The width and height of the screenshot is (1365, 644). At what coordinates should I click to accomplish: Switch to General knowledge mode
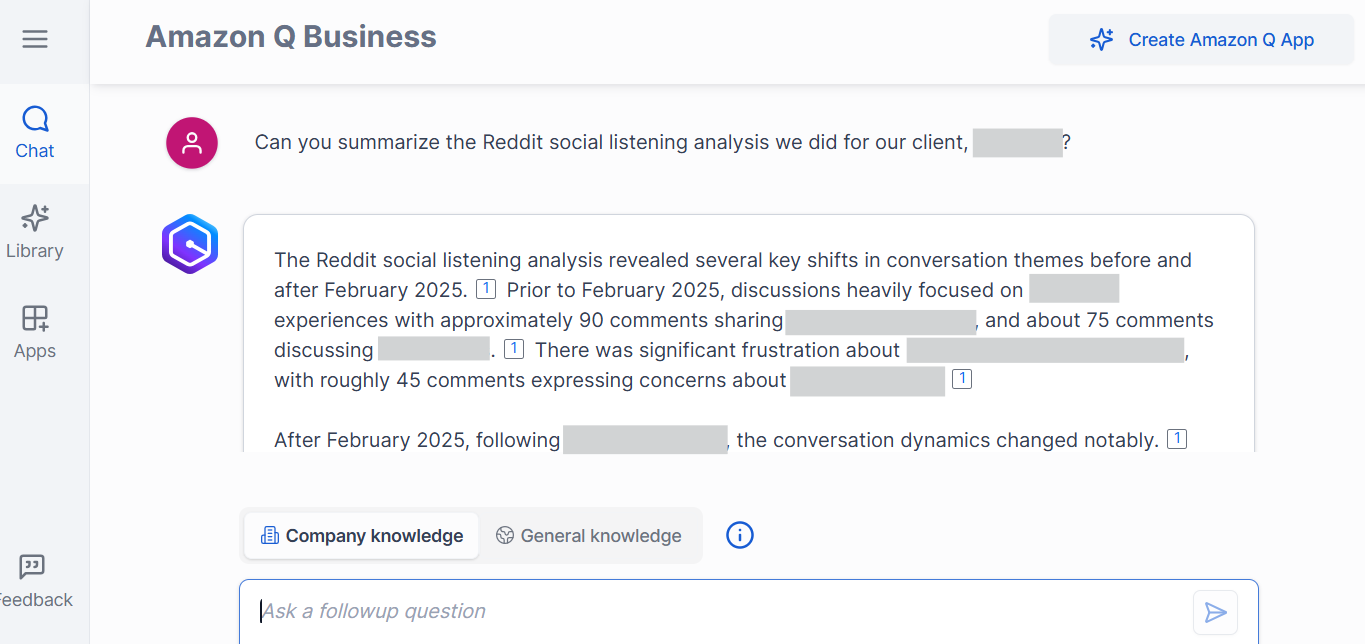589,536
